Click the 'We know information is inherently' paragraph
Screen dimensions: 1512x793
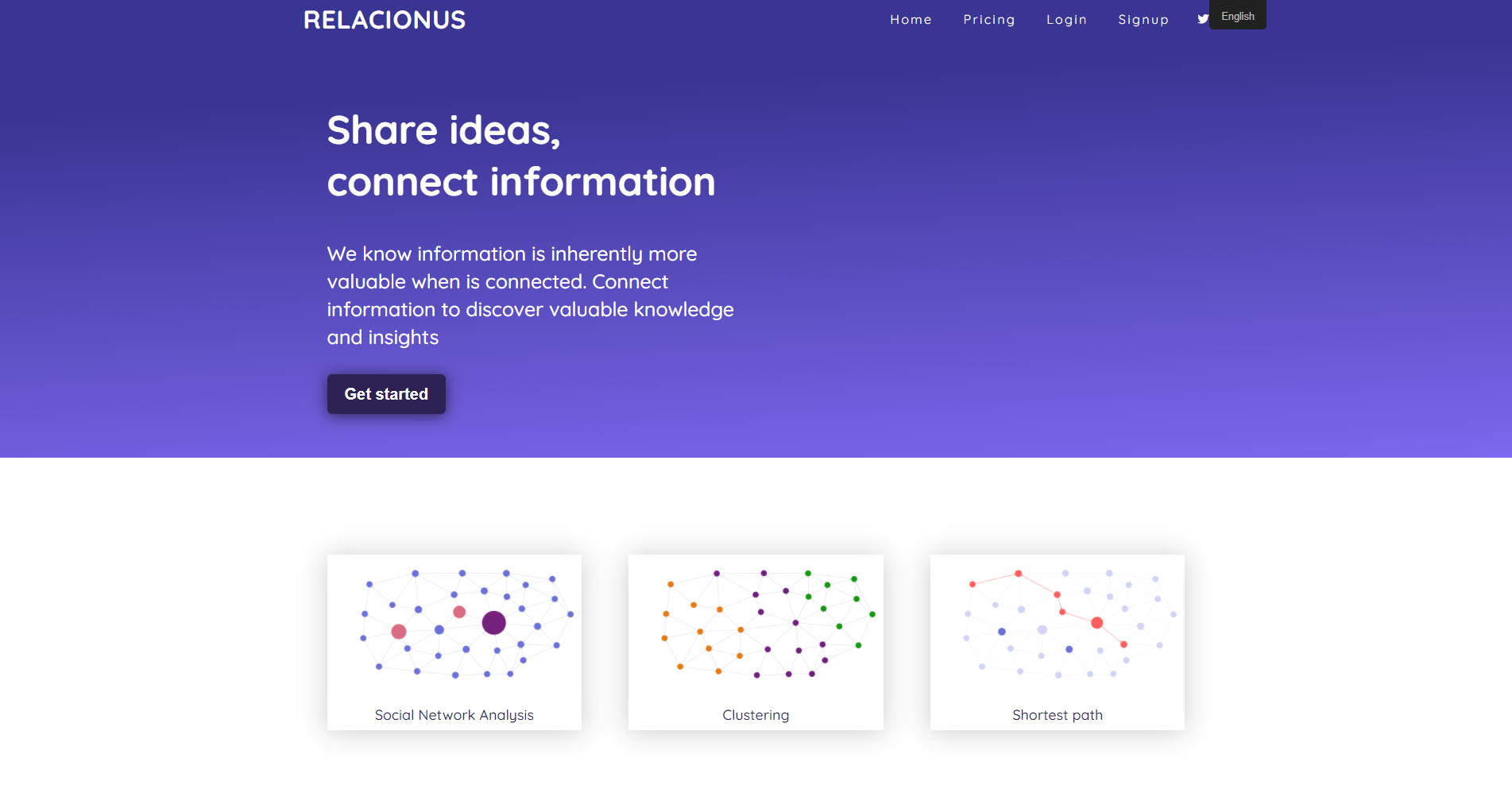[x=531, y=296]
